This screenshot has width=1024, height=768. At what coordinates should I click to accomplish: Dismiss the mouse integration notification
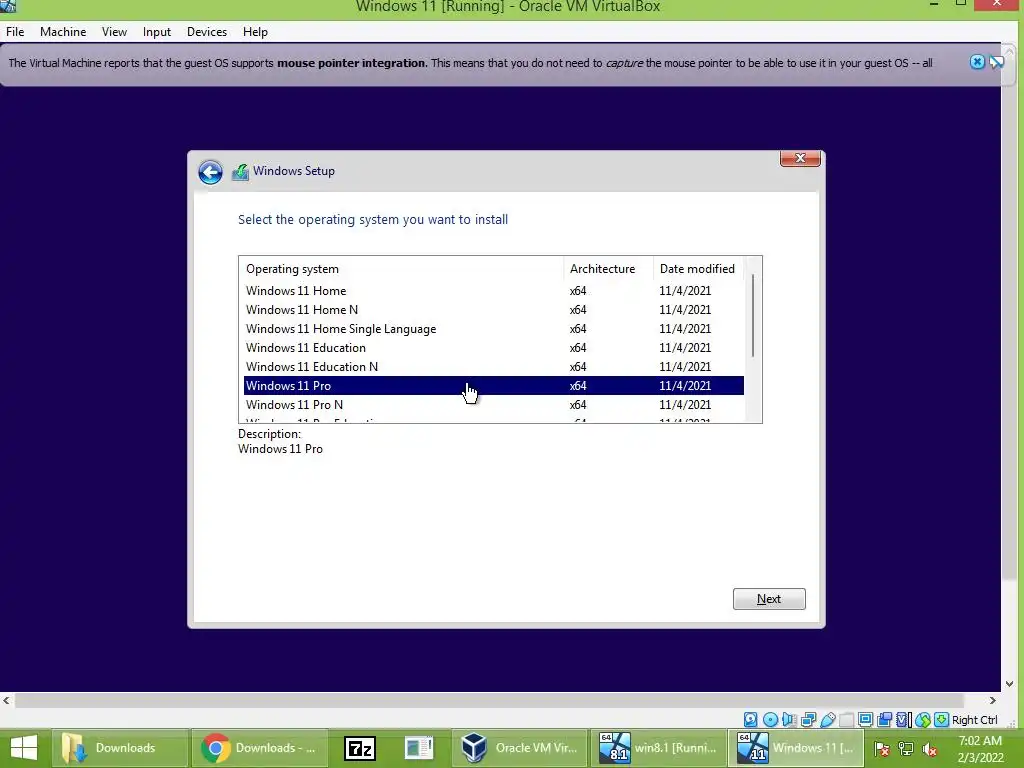tap(977, 62)
